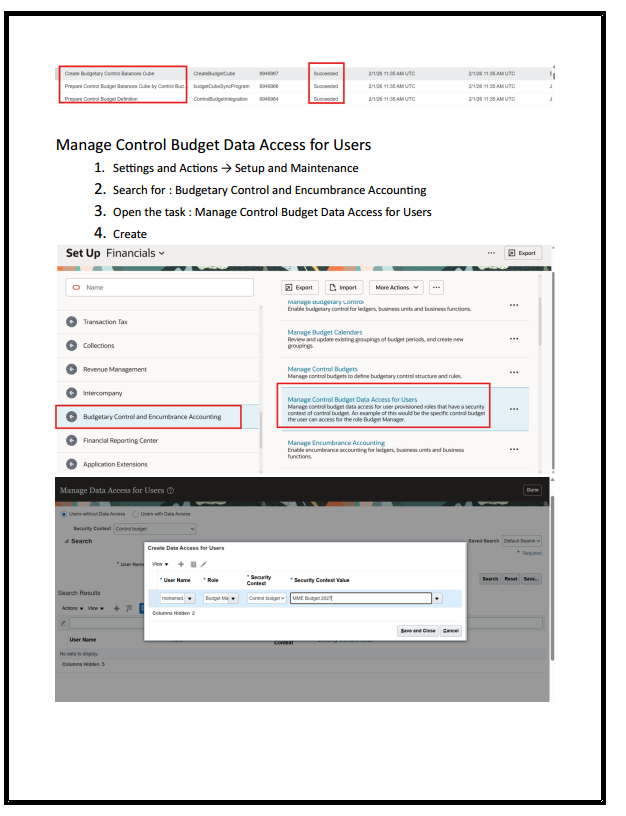Click the pencil edit icon in Create dialog
The height and width of the screenshot is (816, 626).
pyautogui.click(x=204, y=564)
